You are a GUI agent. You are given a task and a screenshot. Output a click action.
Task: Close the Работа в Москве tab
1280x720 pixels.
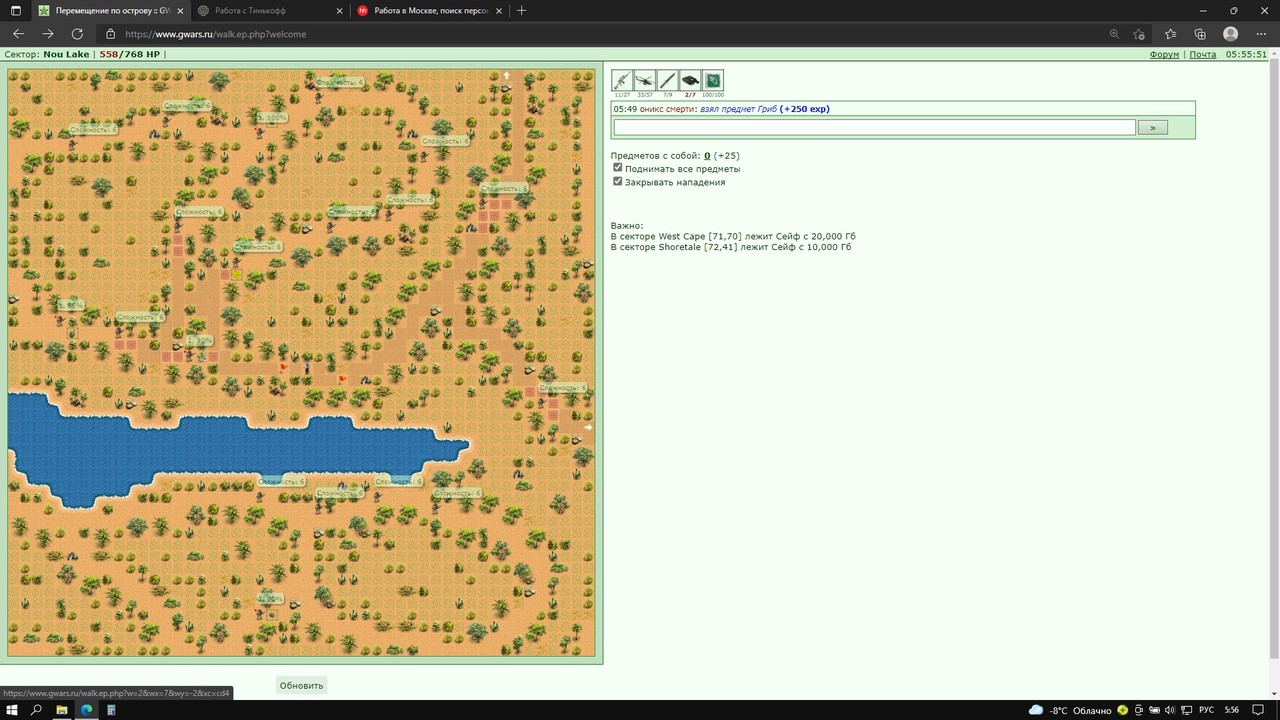499,11
